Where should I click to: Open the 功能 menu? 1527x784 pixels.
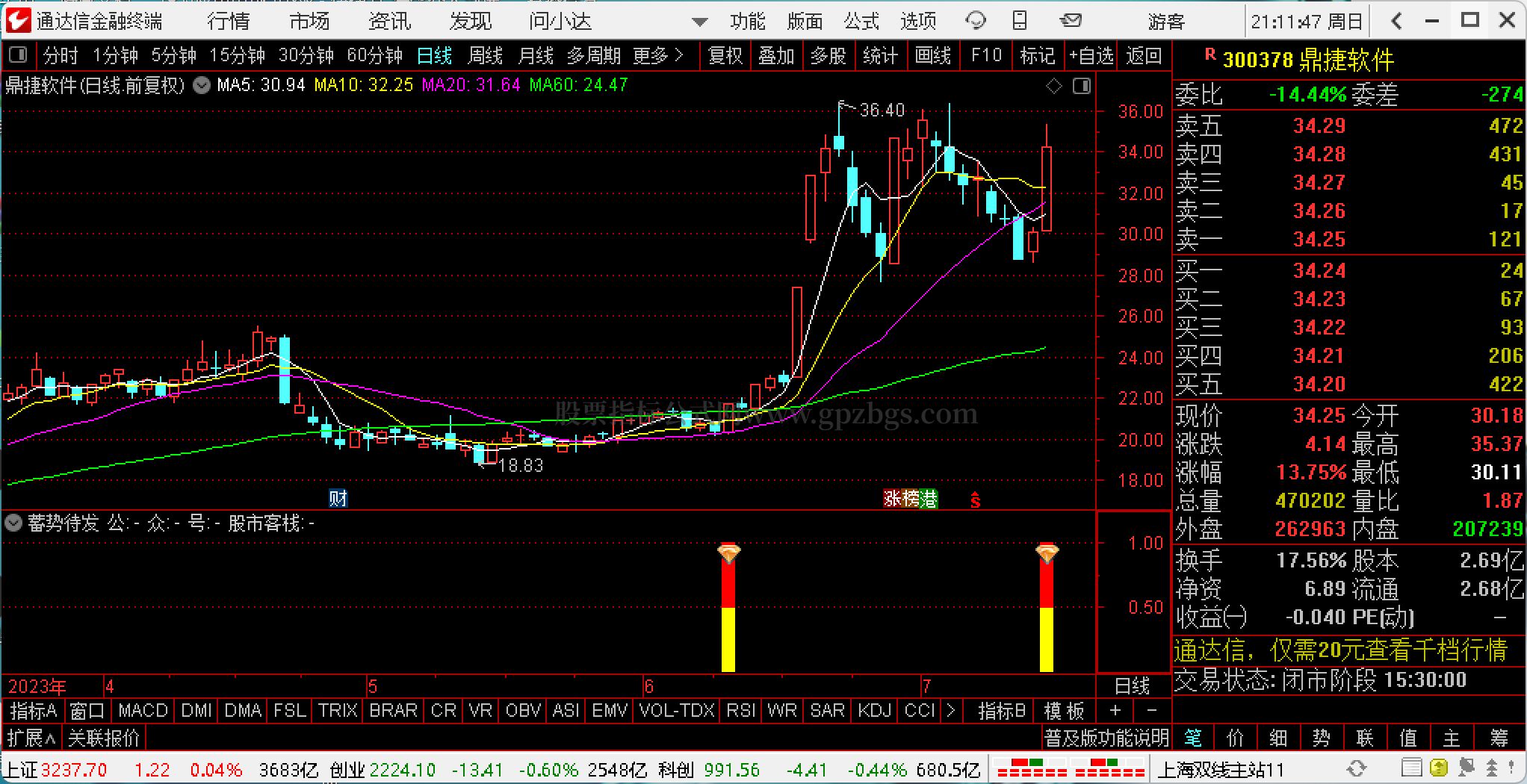tap(748, 21)
